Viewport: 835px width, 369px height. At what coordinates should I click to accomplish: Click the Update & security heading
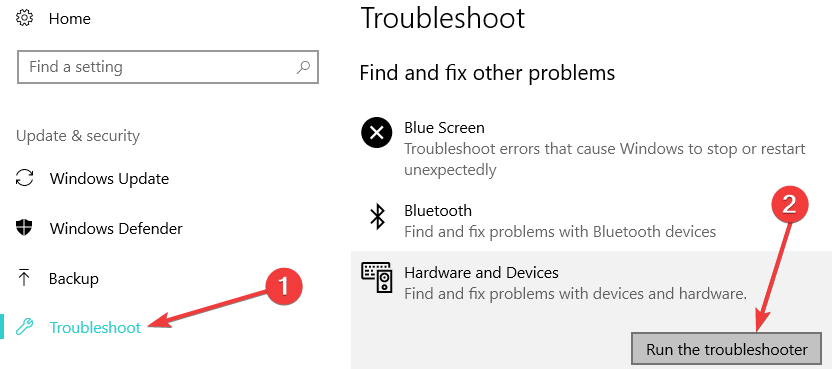pos(78,136)
